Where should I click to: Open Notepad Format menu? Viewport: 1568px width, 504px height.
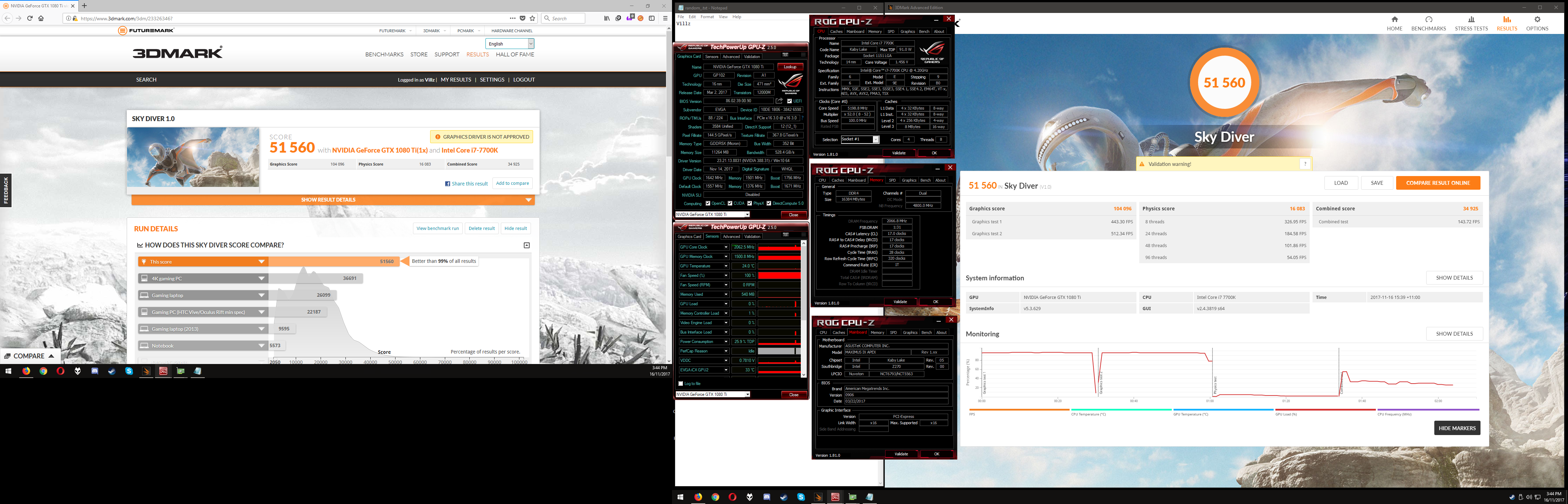click(707, 16)
